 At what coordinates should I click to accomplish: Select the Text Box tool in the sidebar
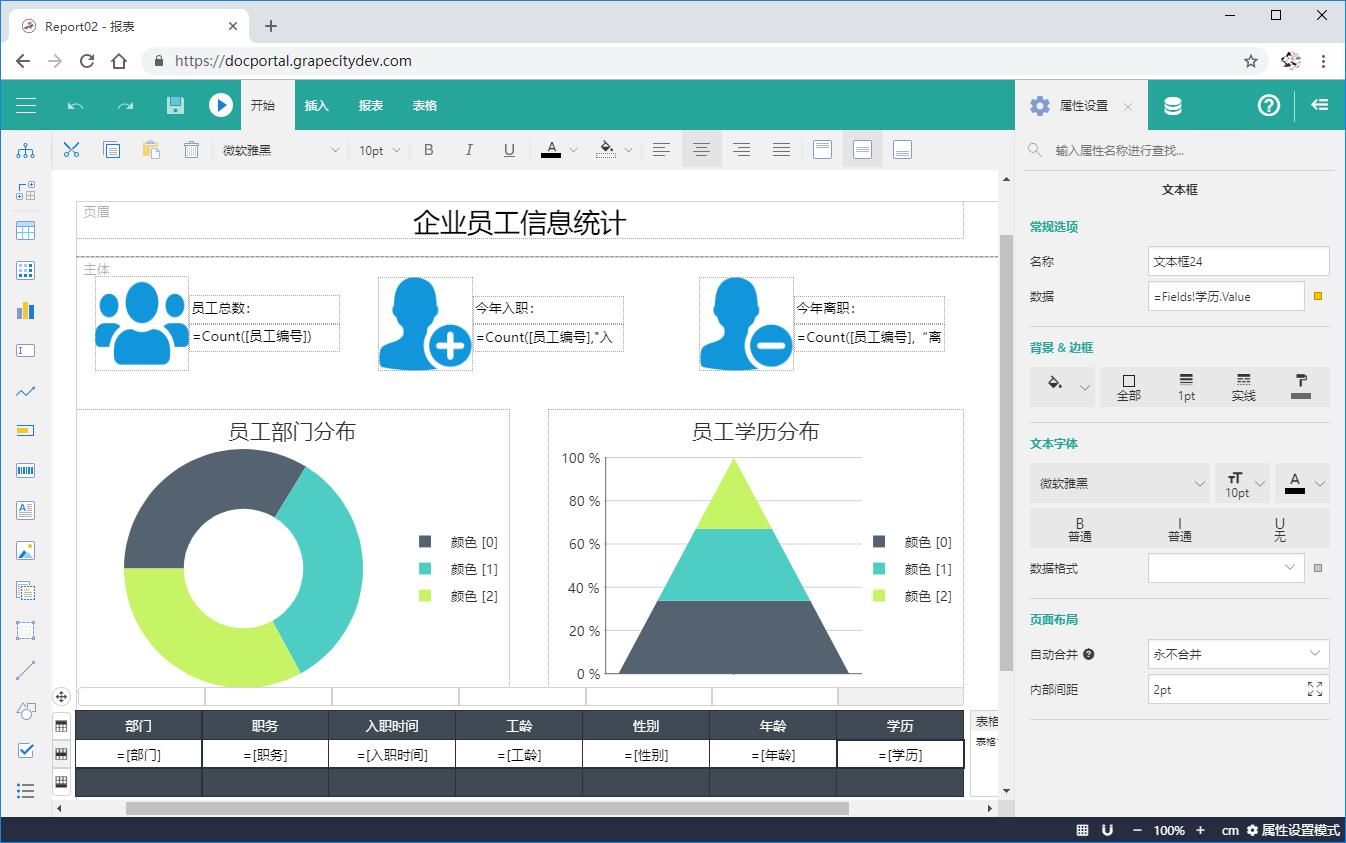[x=25, y=350]
